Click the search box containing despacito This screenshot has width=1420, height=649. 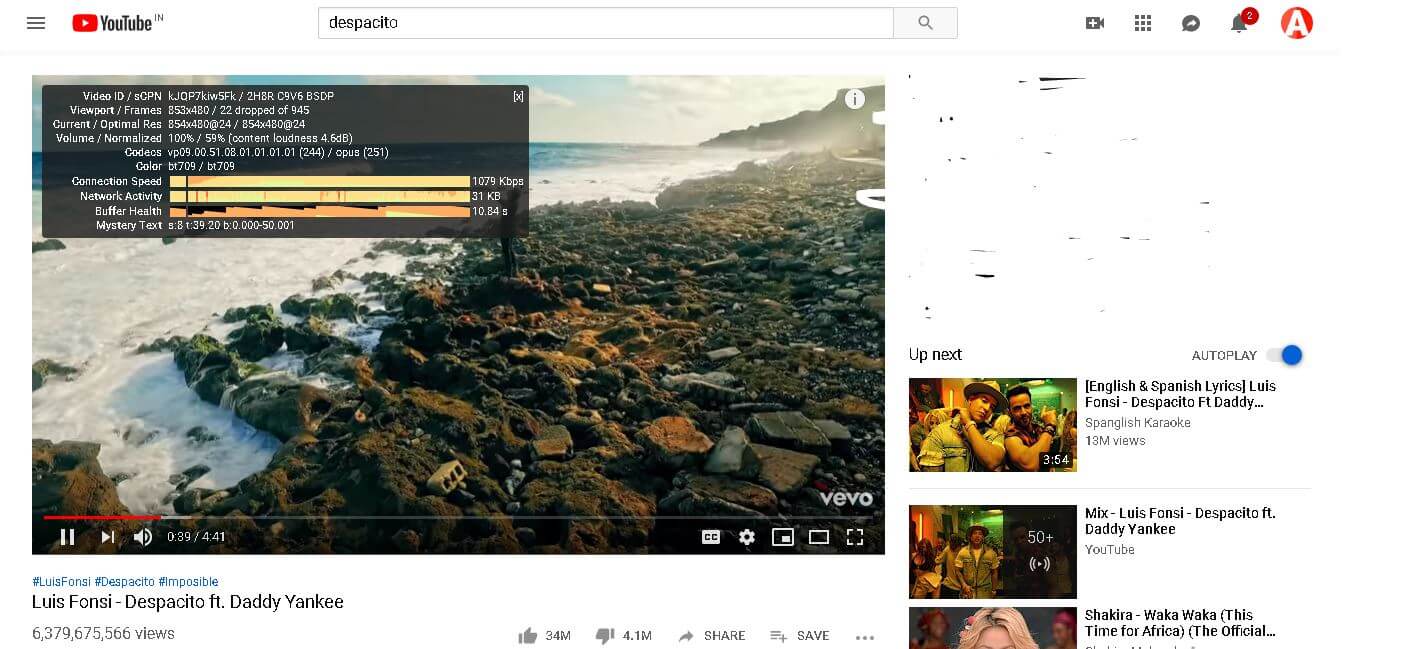605,23
